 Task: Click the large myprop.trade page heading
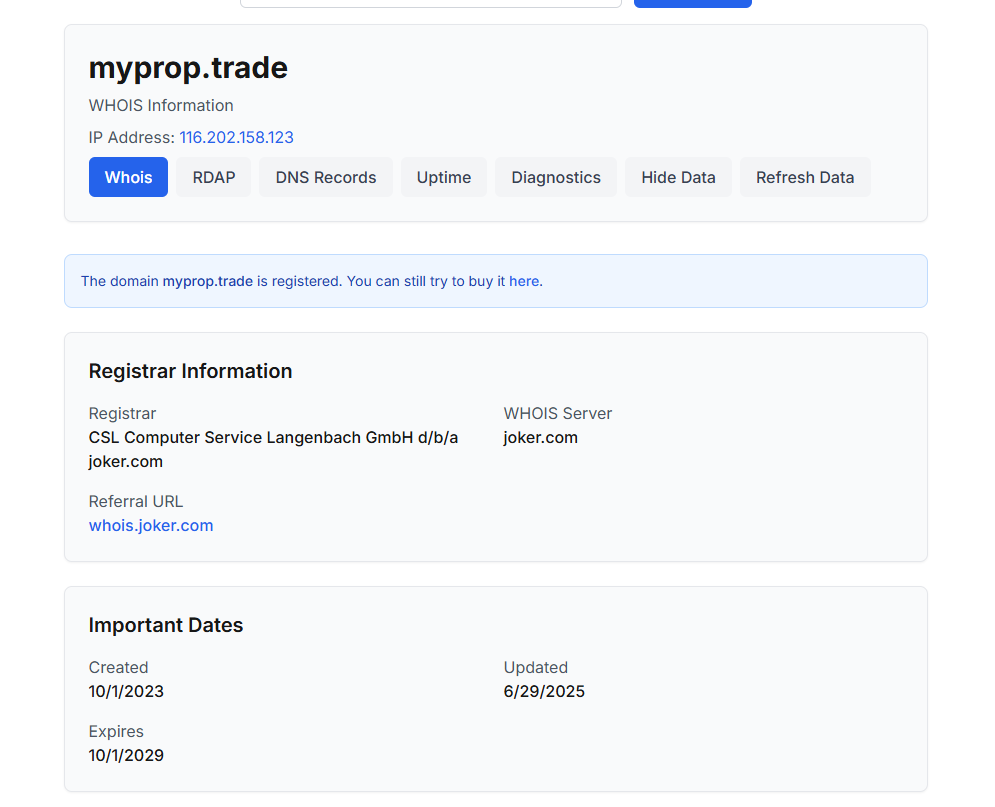click(x=188, y=68)
